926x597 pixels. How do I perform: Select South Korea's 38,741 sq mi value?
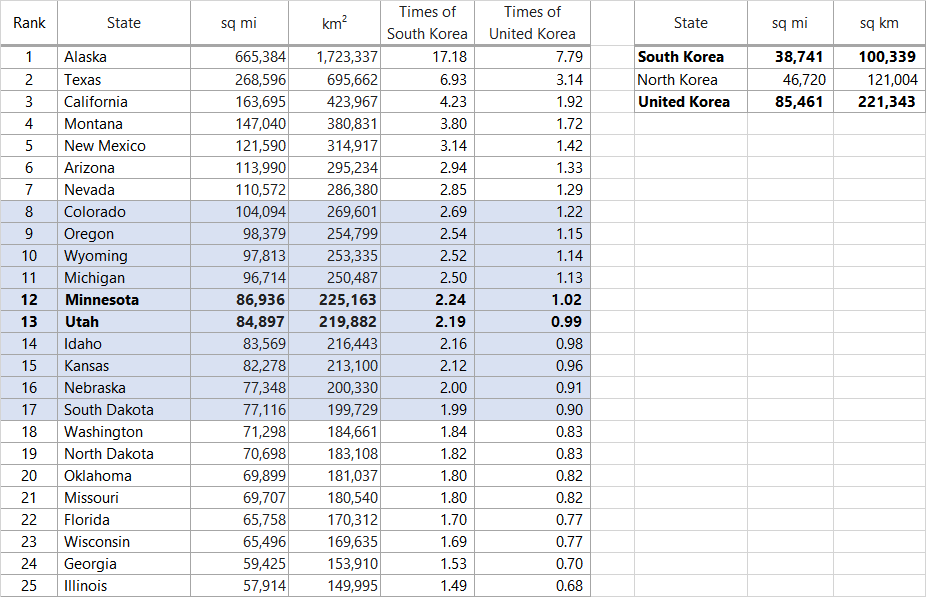coord(790,57)
